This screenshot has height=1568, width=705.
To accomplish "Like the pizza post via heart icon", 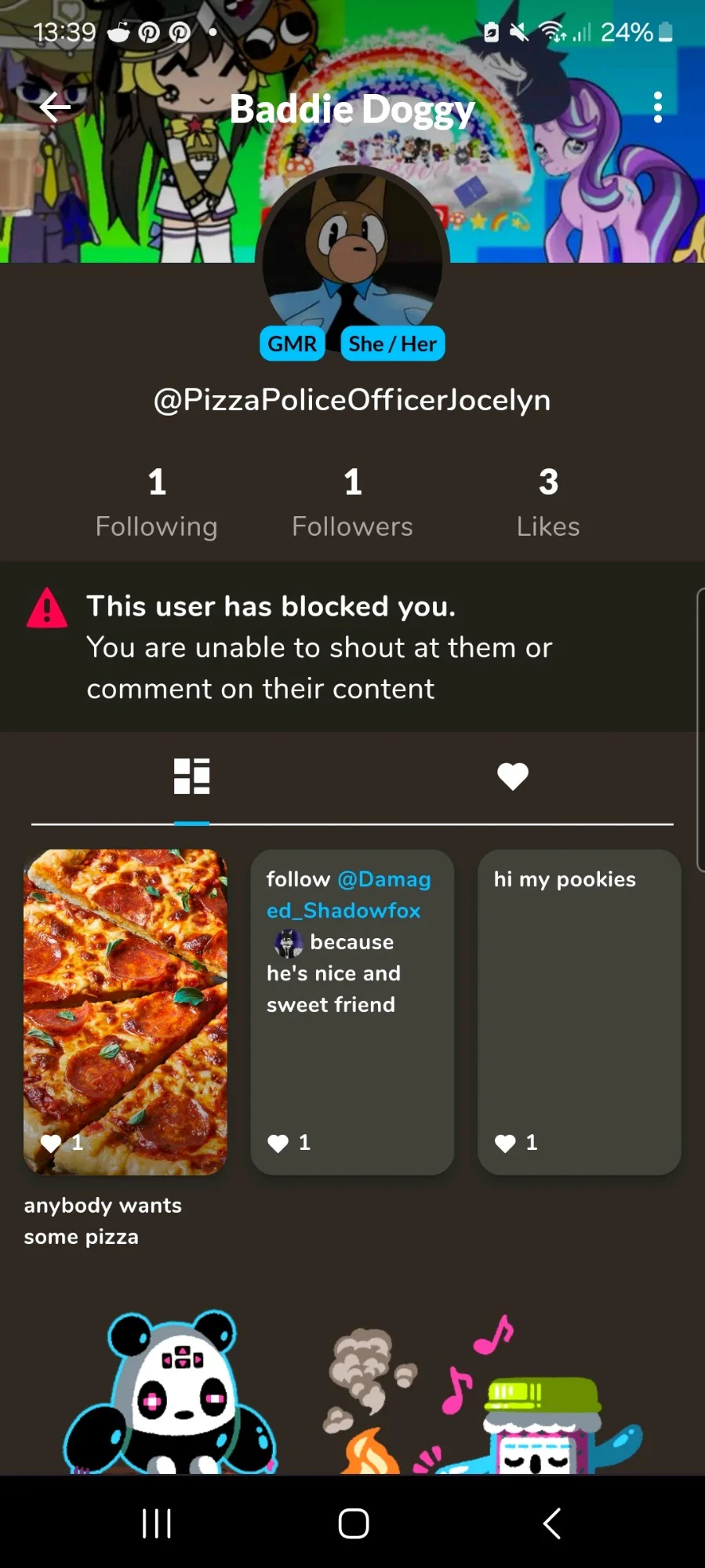I will tap(51, 1143).
